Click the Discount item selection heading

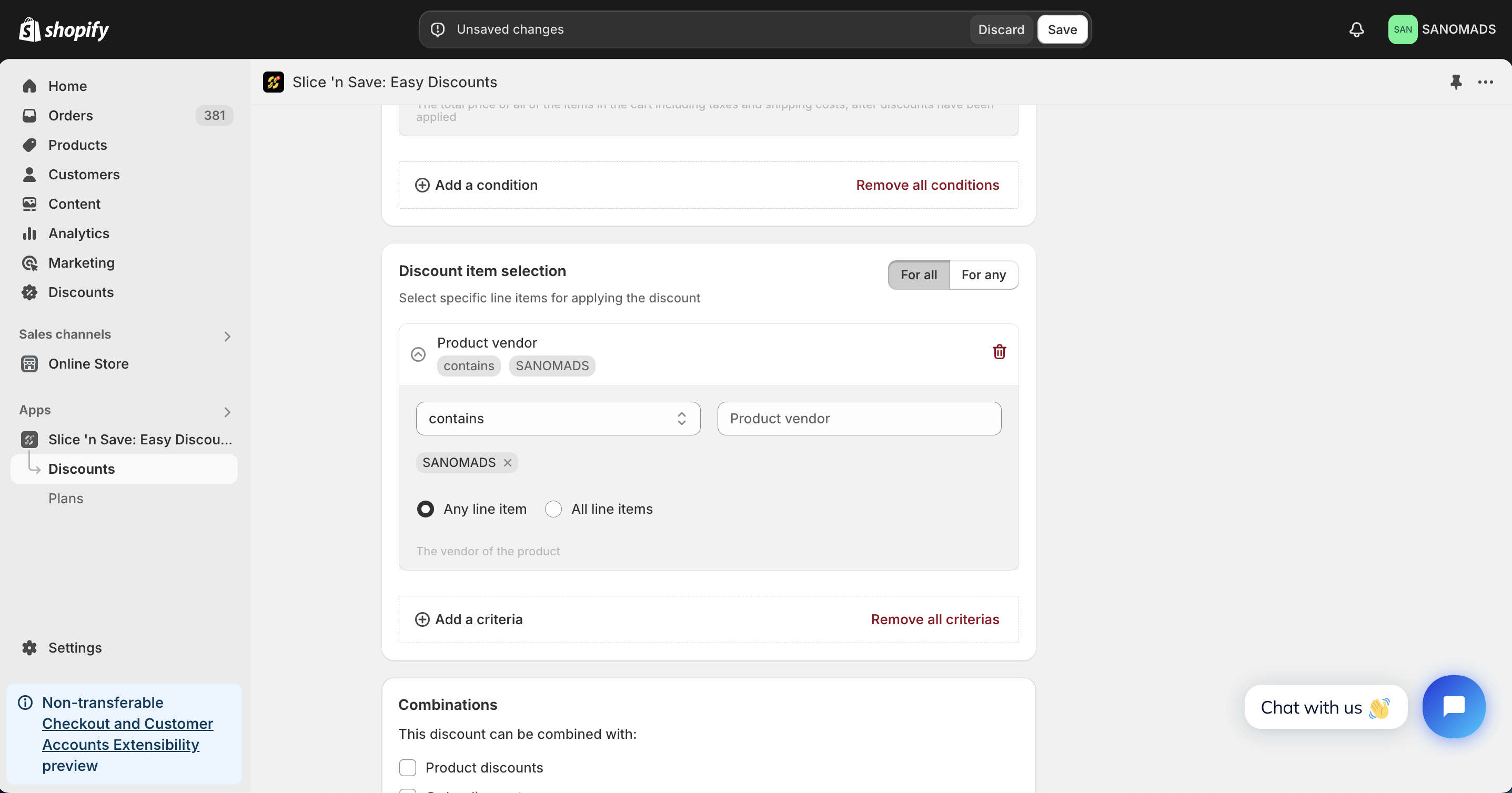click(x=482, y=271)
